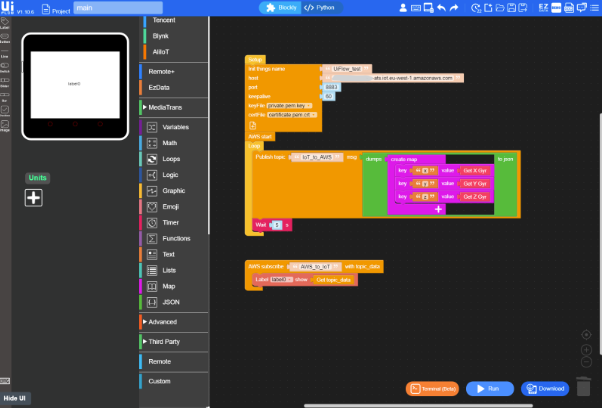Pick the Switch widget from UI sidebar
Image resolution: width=602 pixels, height=408 pixels.
pos(5,68)
